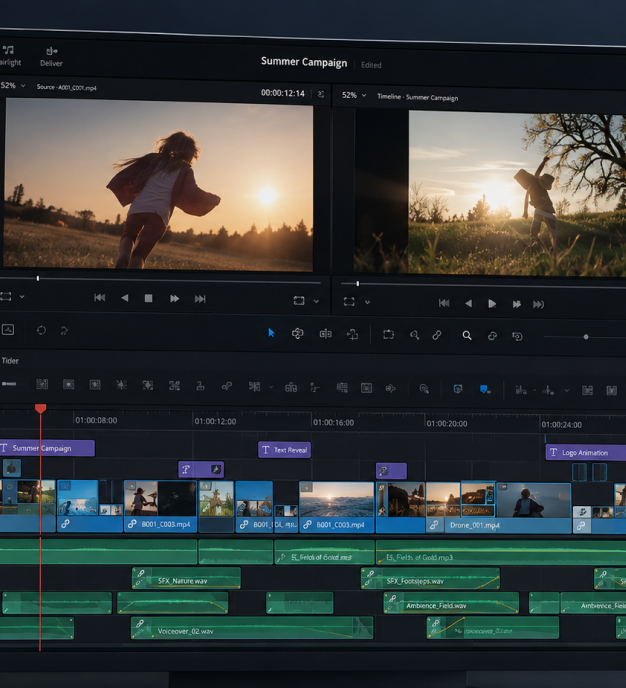The height and width of the screenshot is (688, 626).
Task: Toggle the blue snapping shield icon
Action: click(x=458, y=389)
